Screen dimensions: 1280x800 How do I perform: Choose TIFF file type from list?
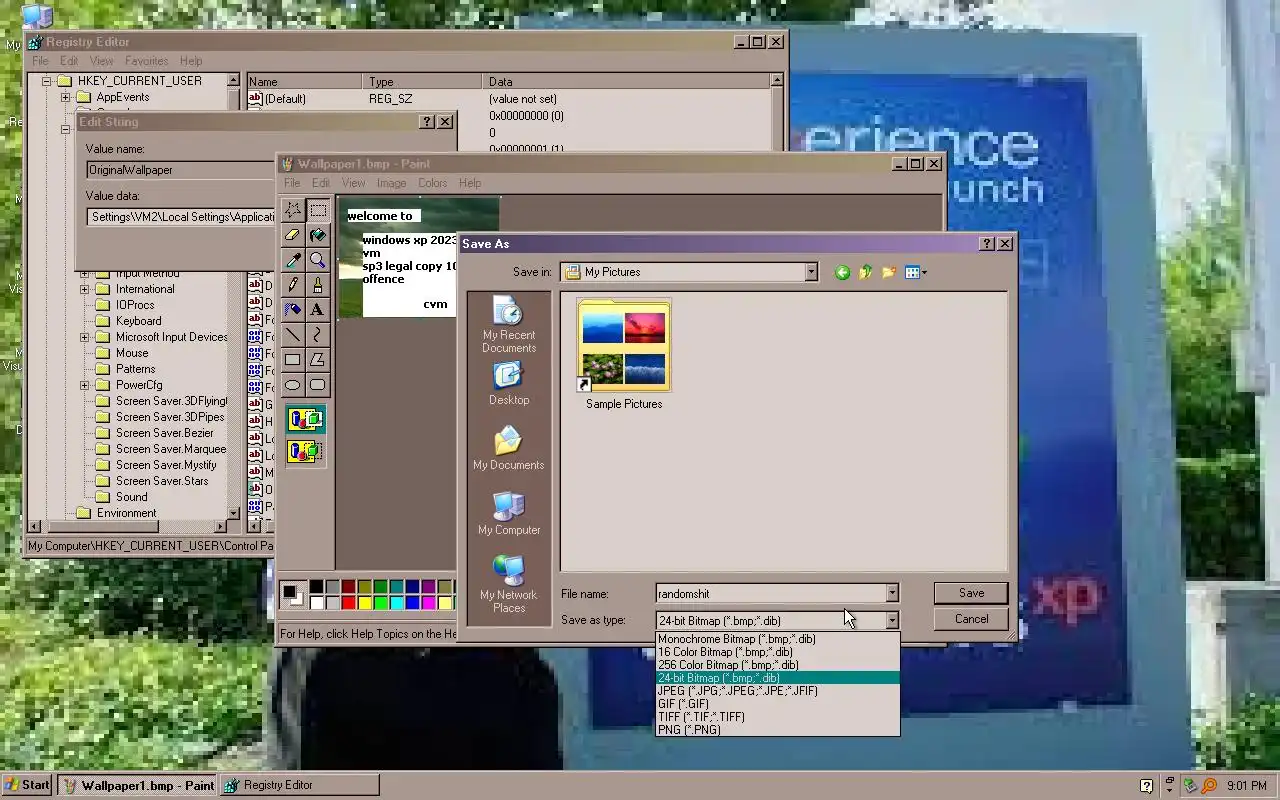[x=777, y=717]
